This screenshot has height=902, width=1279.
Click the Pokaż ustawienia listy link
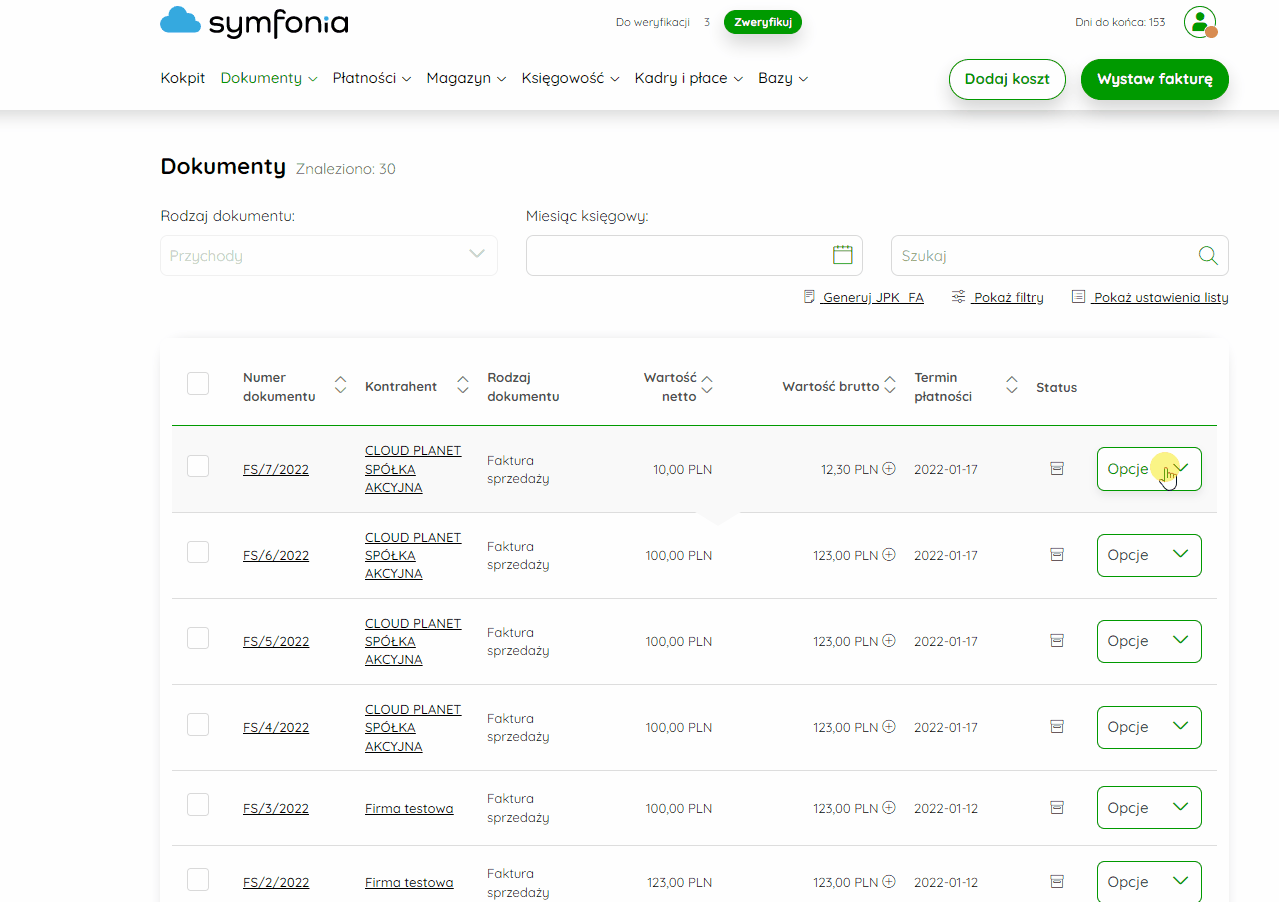pyautogui.click(x=1160, y=297)
